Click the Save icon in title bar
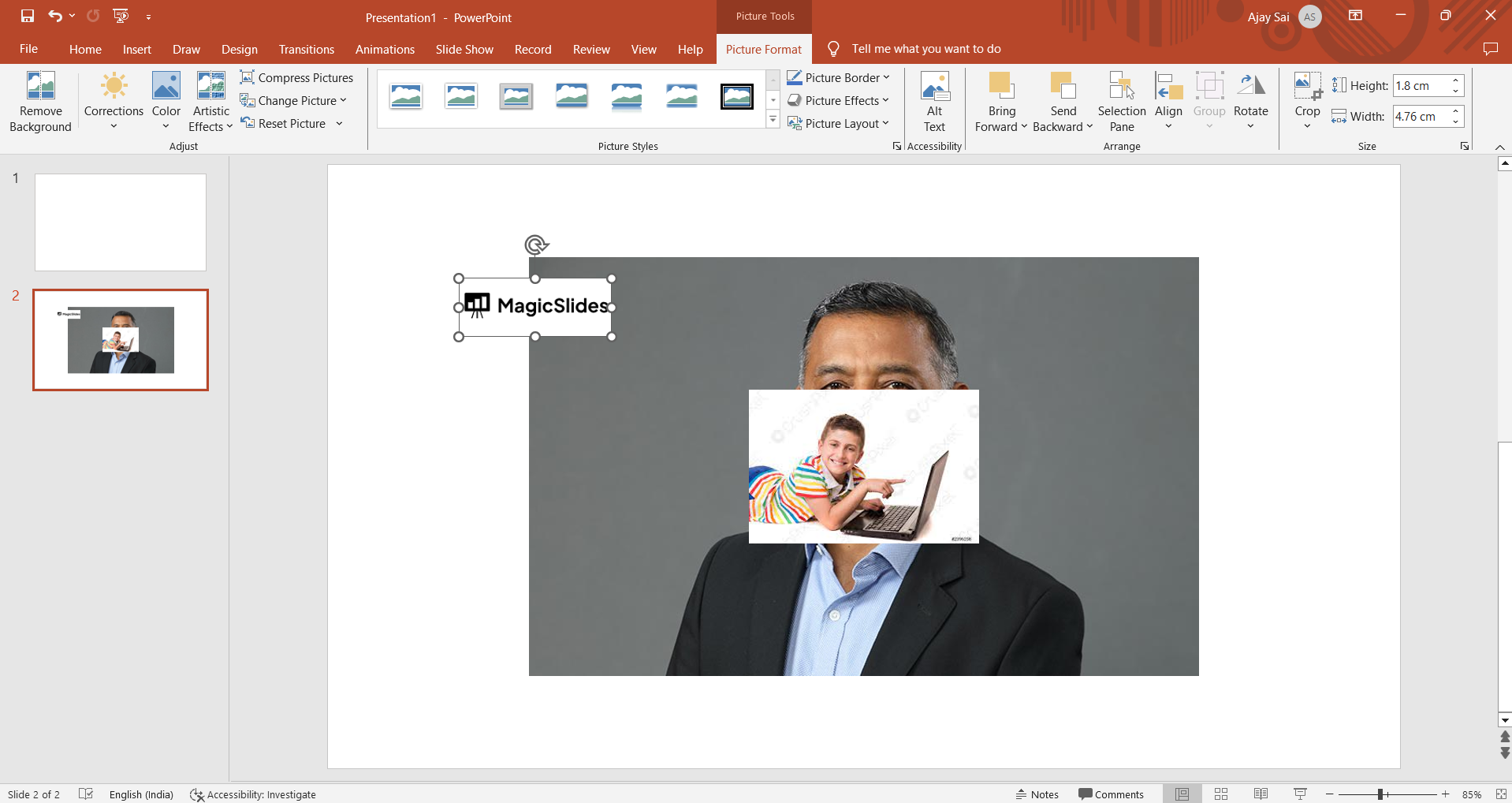The image size is (1512, 803). coord(28,16)
